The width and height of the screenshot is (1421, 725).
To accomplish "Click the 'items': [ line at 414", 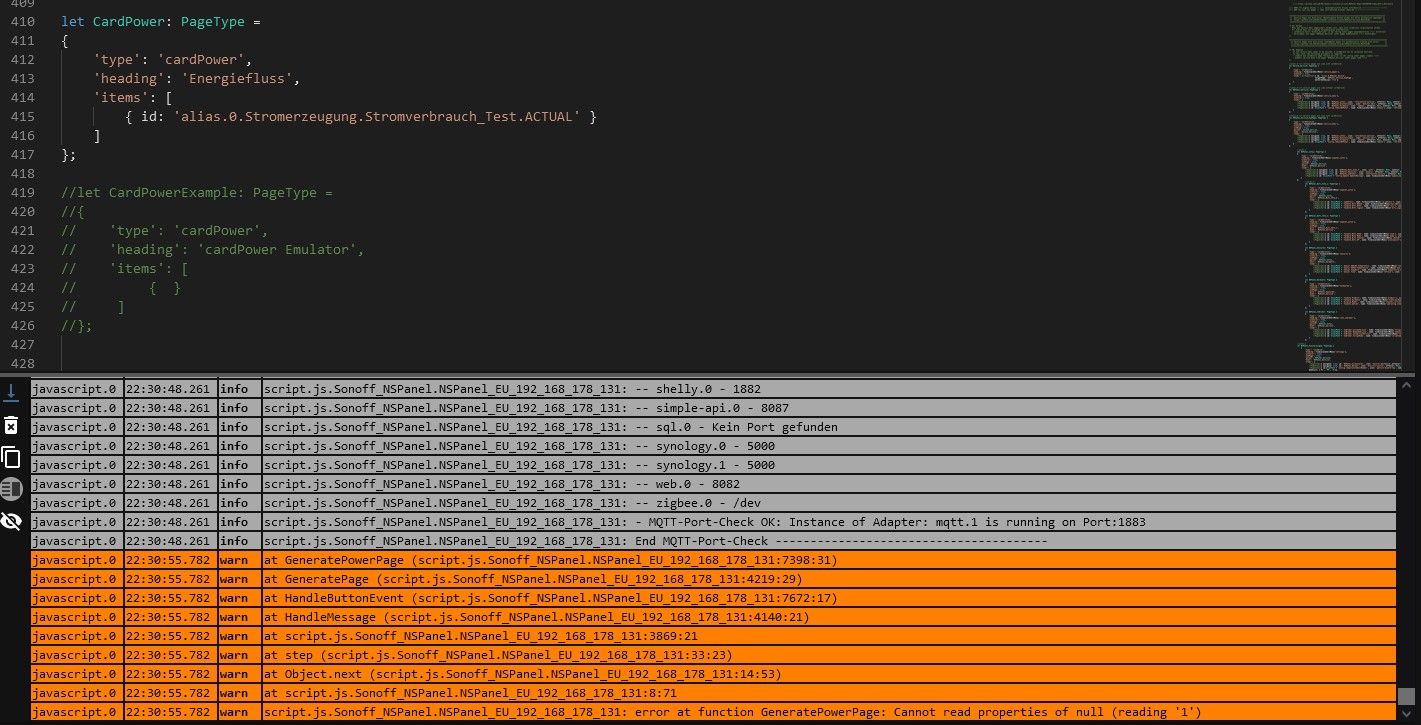I will 132,97.
